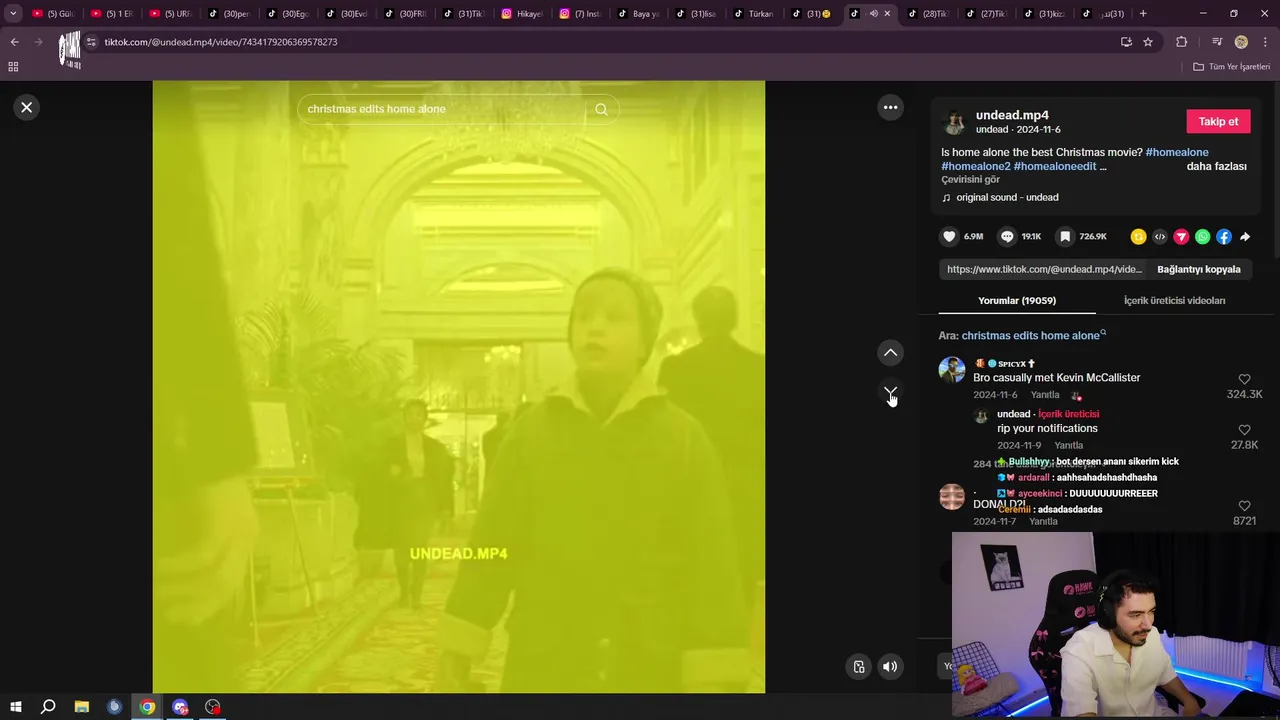Click the search magnifier in video search bar

(x=601, y=109)
